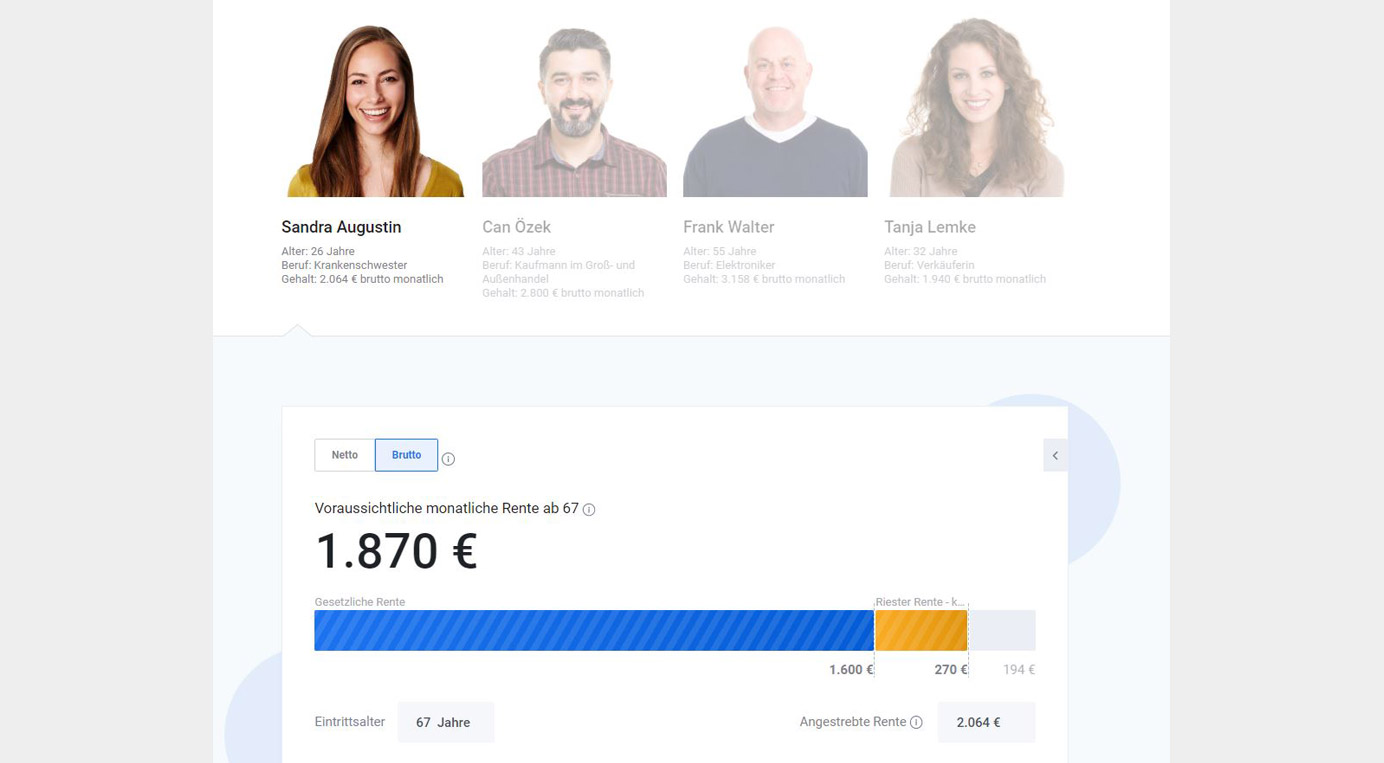
Task: Open the Frank Walter persona tab
Action: click(x=729, y=227)
